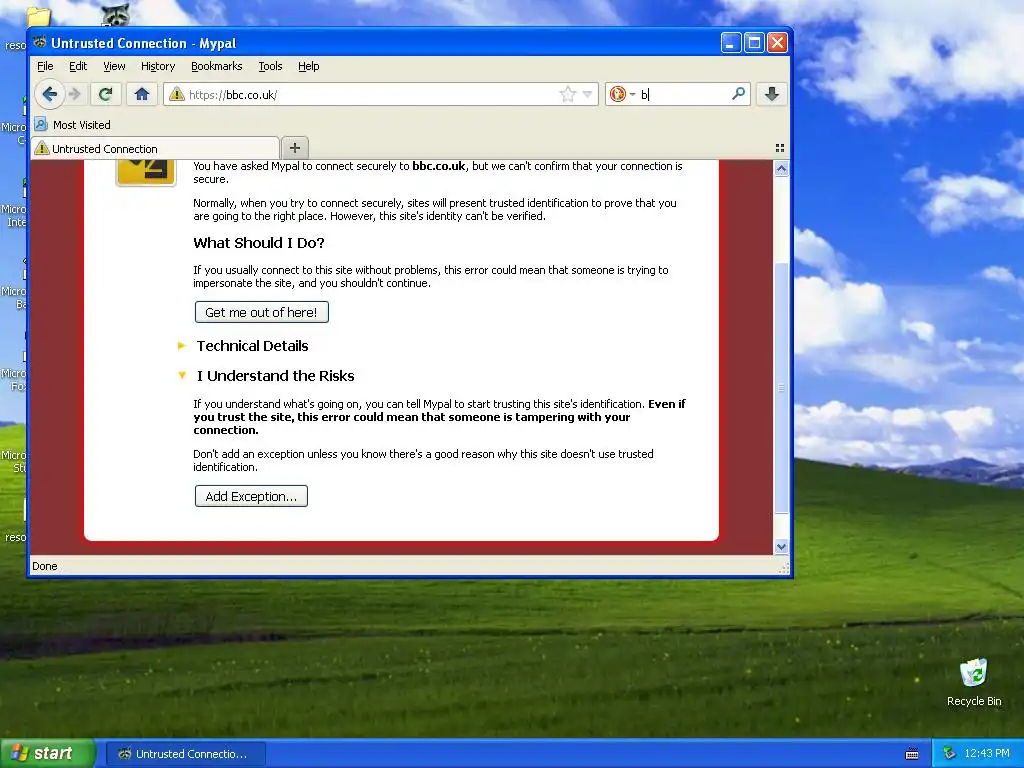The image size is (1024, 768).
Task: Click the 'Get me out of here!' button
Action: point(261,312)
